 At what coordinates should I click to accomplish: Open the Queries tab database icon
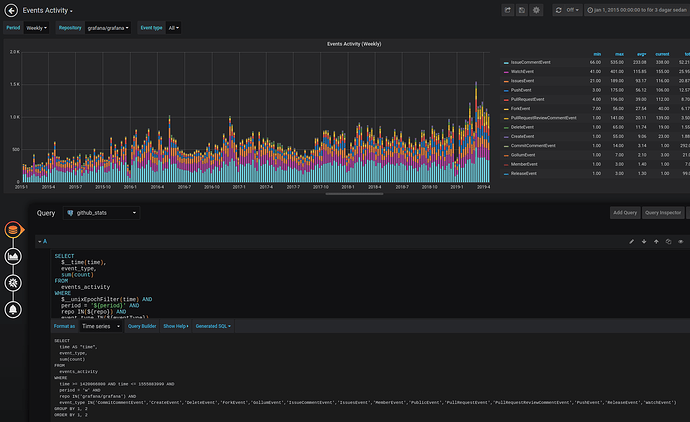[14, 230]
